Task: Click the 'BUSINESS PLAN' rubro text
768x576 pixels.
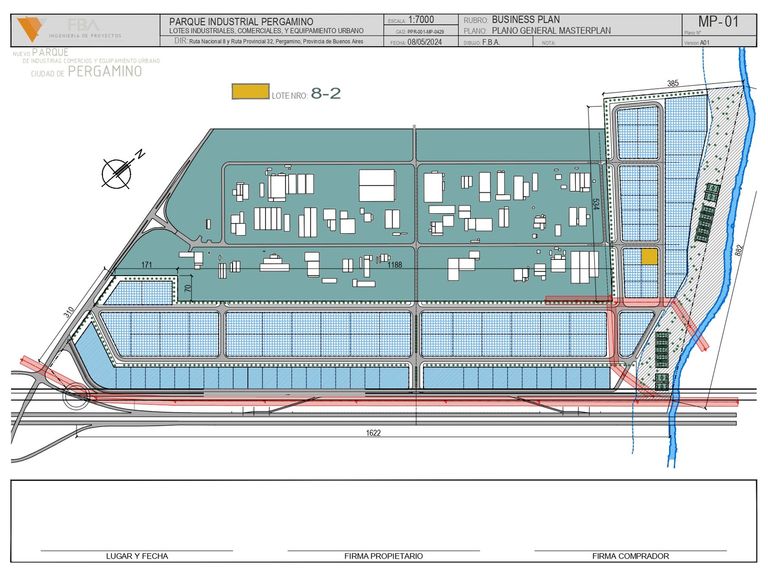Action: [526, 20]
